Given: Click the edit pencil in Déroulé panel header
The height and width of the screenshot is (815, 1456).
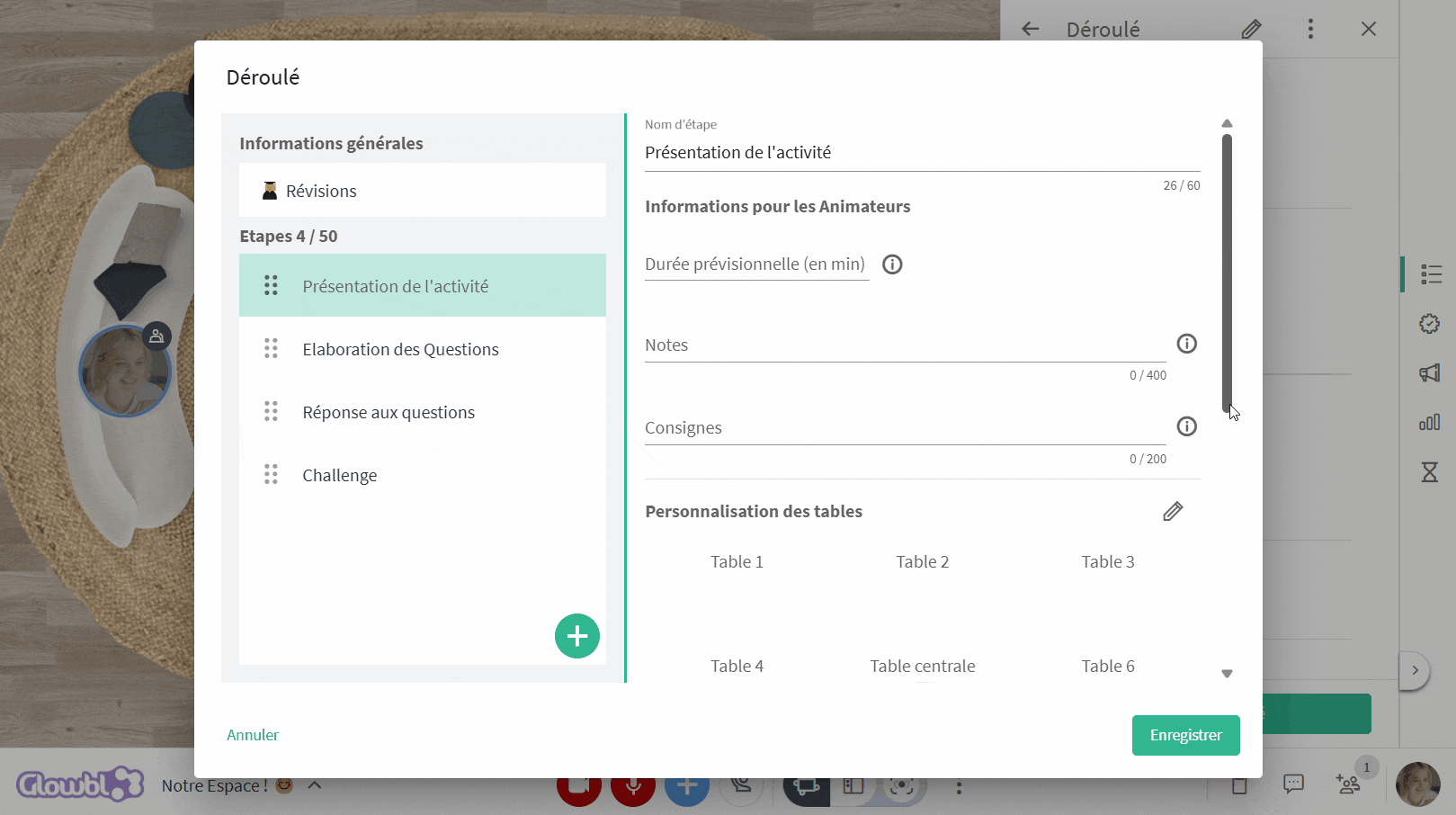Looking at the screenshot, I should 1251,29.
